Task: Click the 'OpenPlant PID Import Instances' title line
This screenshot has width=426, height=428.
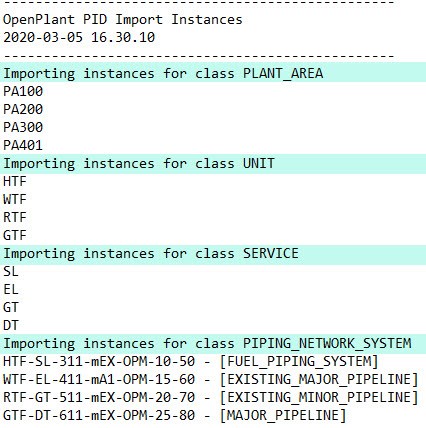Action: [123, 20]
